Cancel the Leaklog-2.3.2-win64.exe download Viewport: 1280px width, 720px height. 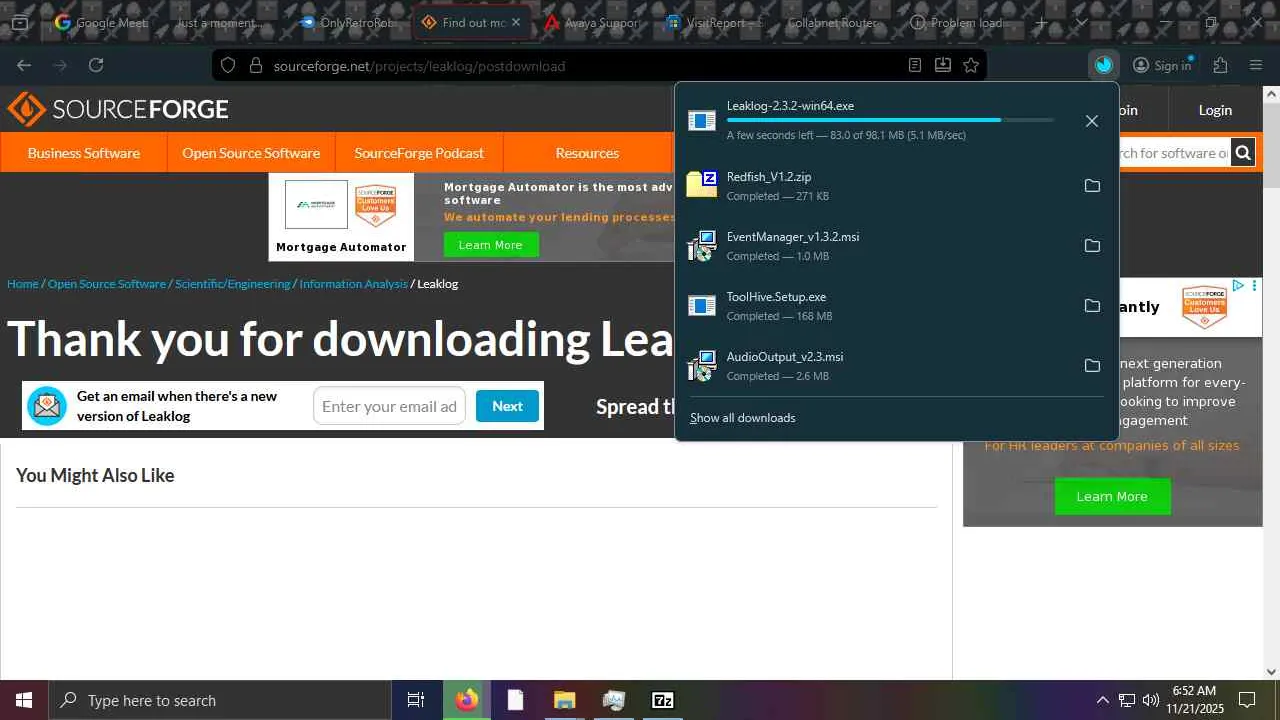(1092, 121)
